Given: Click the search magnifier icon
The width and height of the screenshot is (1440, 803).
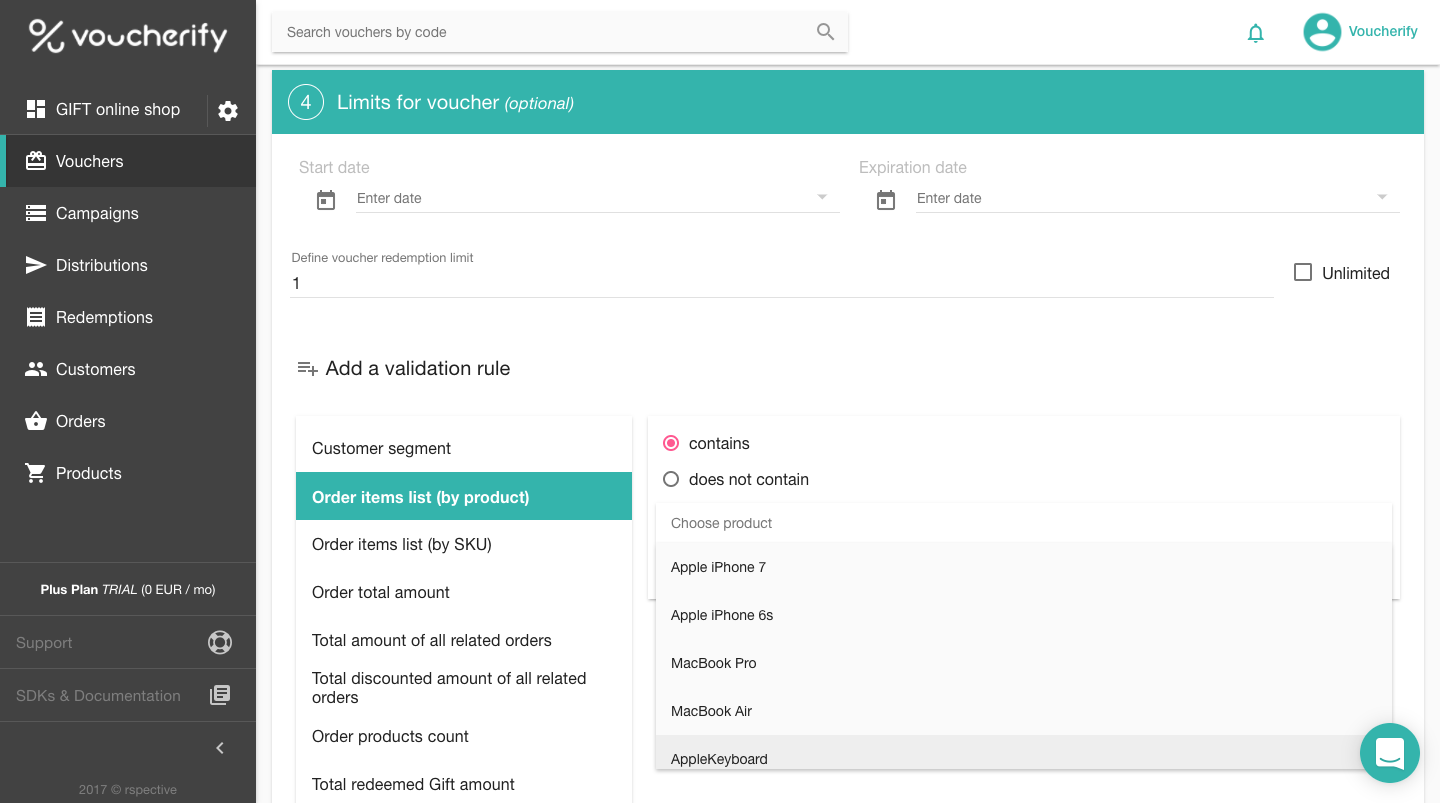Looking at the screenshot, I should [825, 32].
